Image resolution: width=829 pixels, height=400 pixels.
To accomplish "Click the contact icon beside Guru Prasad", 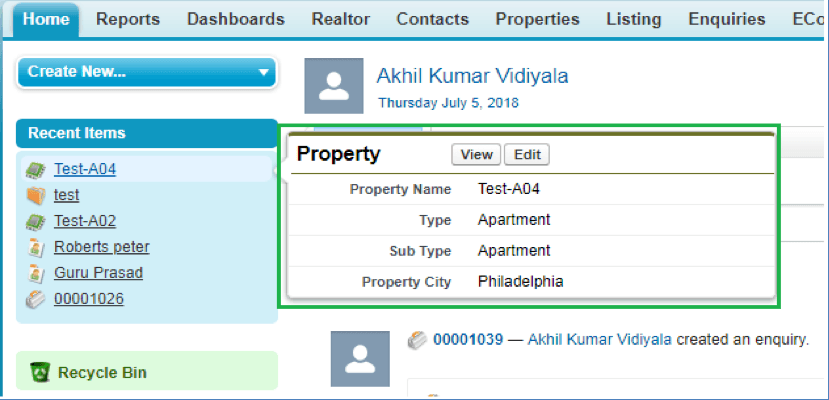I will click(x=35, y=273).
